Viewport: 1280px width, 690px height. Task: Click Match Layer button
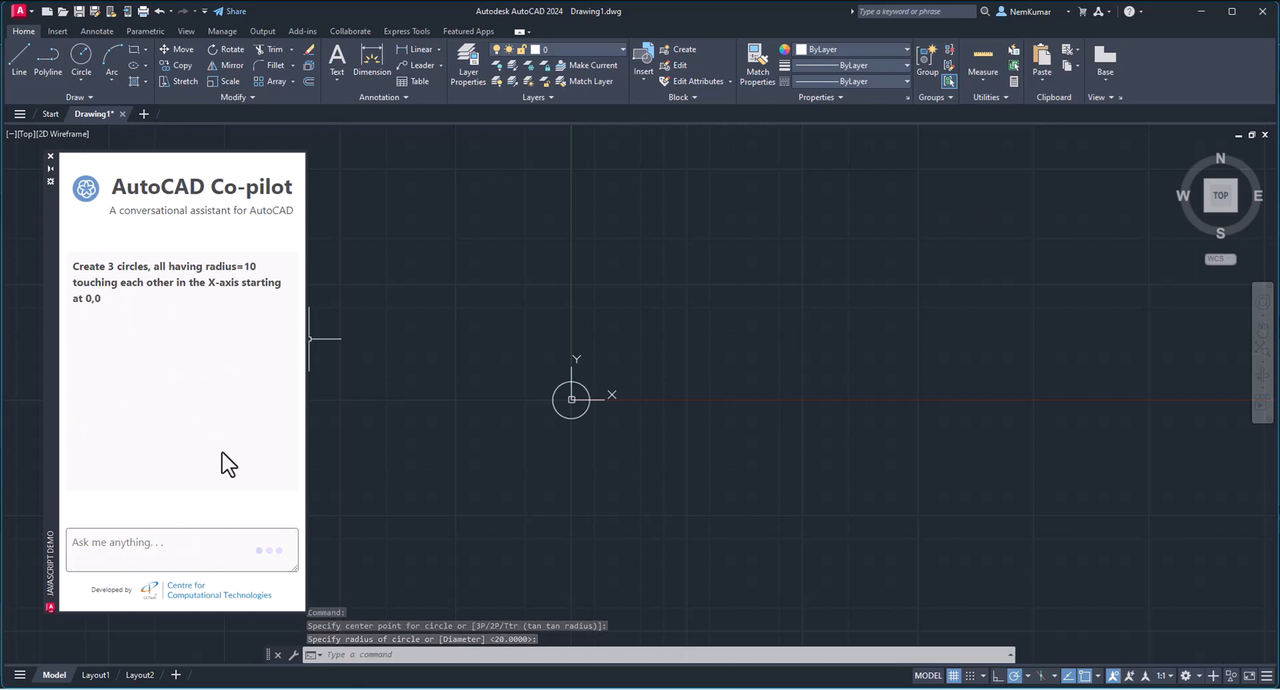tap(583, 81)
